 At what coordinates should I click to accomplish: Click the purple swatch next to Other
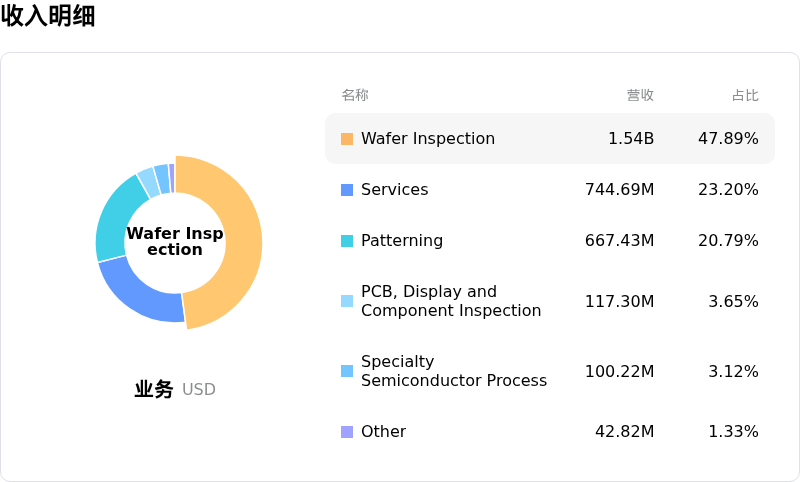[347, 432]
